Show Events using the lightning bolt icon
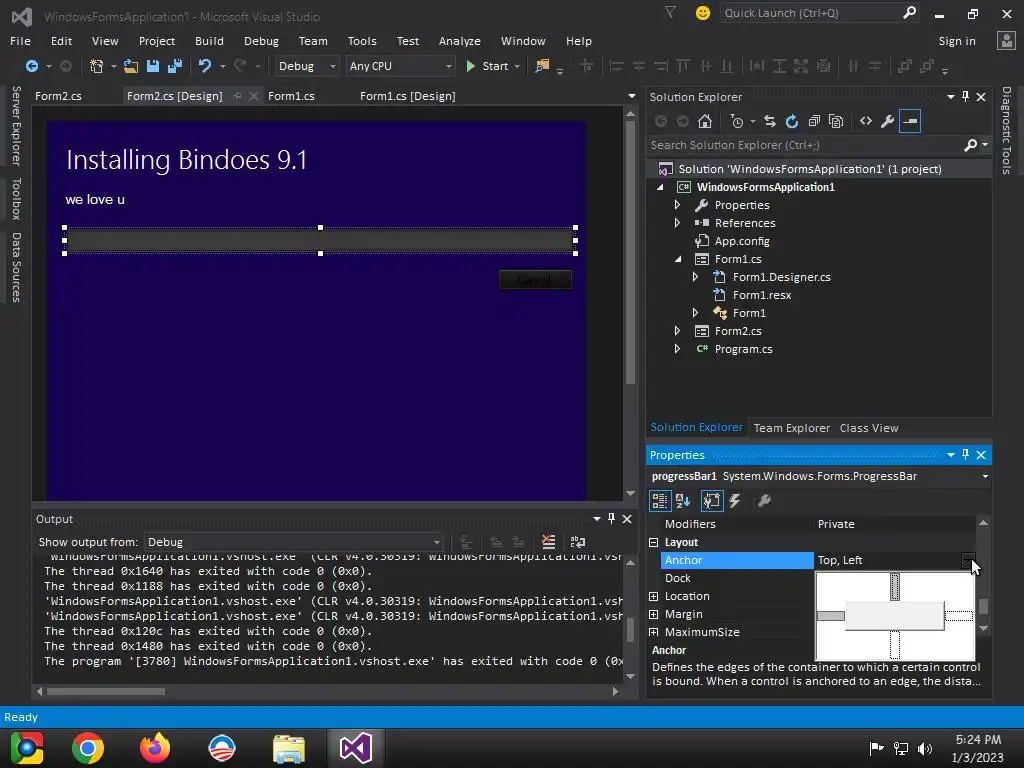The width and height of the screenshot is (1024, 768). (735, 501)
